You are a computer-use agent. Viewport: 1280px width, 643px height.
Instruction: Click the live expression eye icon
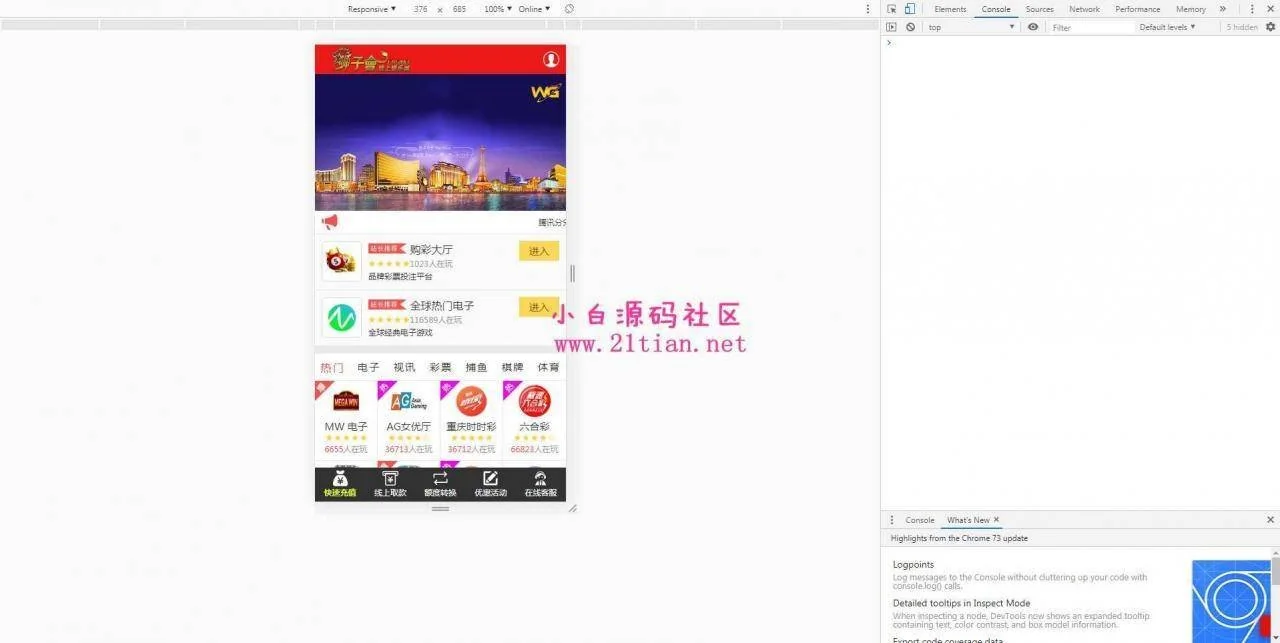click(x=1033, y=27)
